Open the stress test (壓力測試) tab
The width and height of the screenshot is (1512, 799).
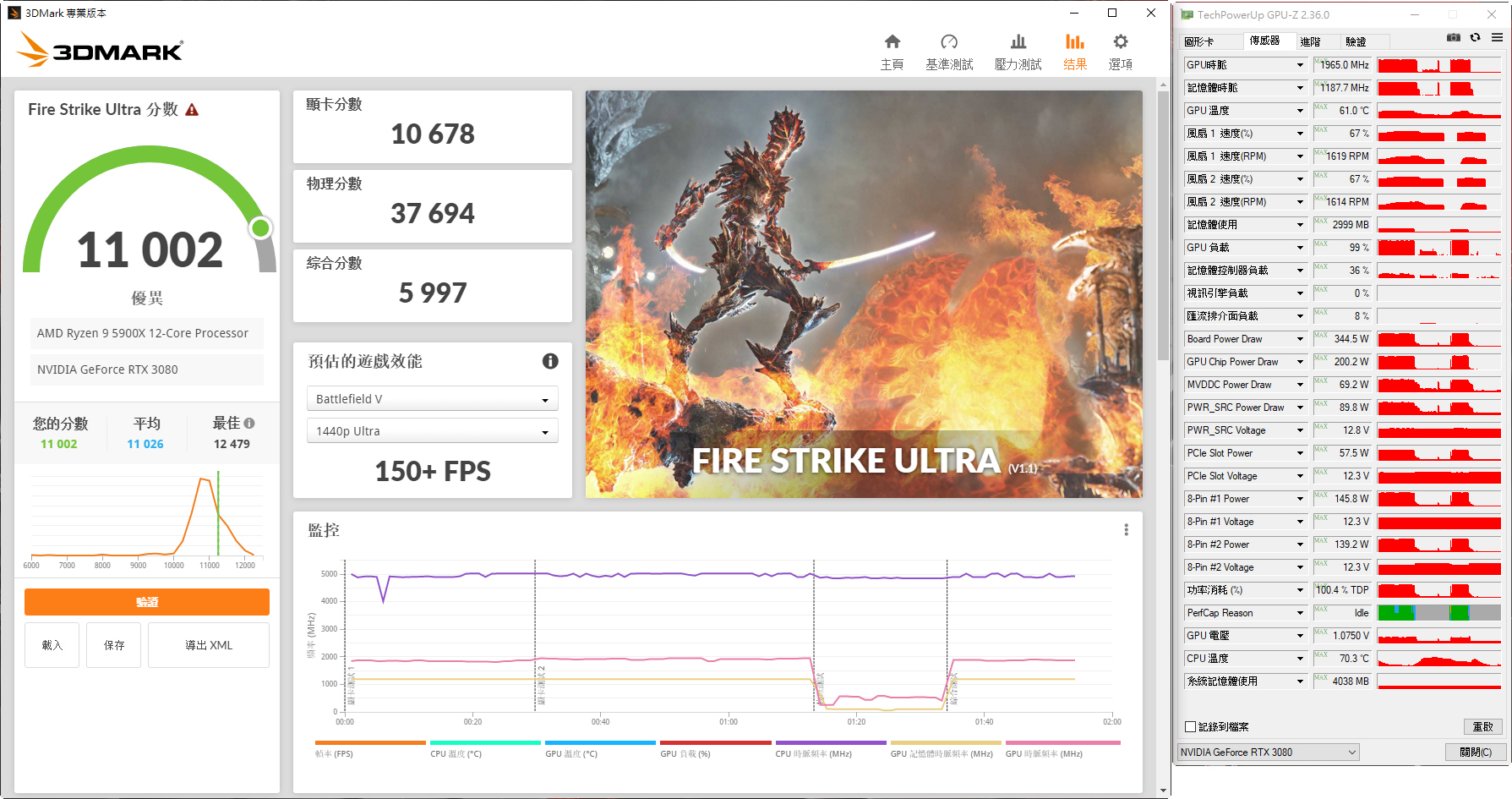tap(1018, 52)
